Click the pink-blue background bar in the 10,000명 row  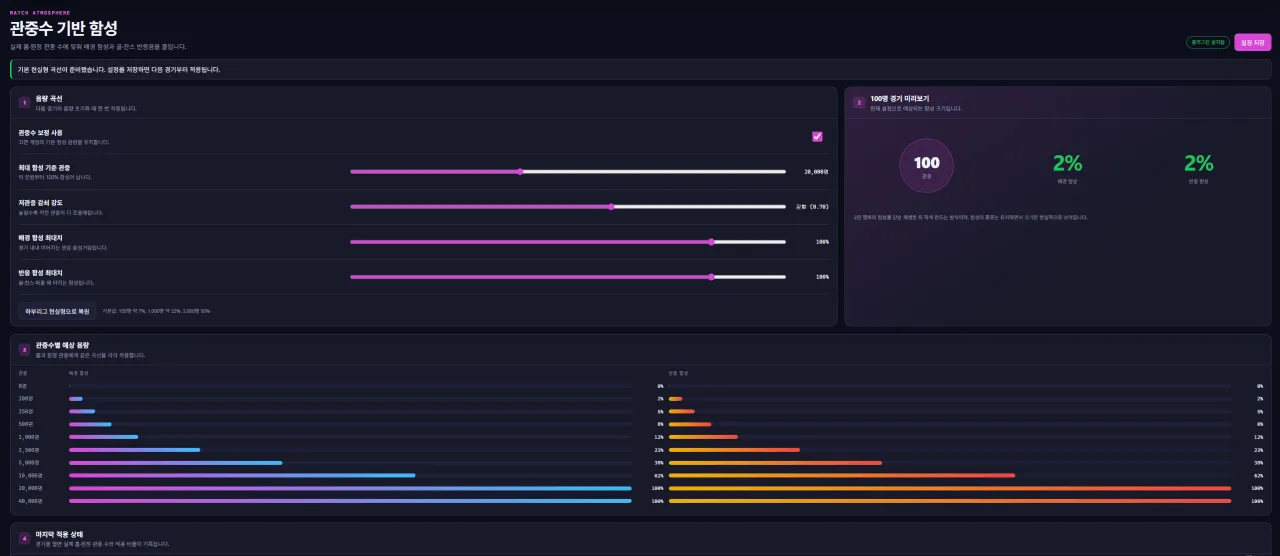(242, 475)
